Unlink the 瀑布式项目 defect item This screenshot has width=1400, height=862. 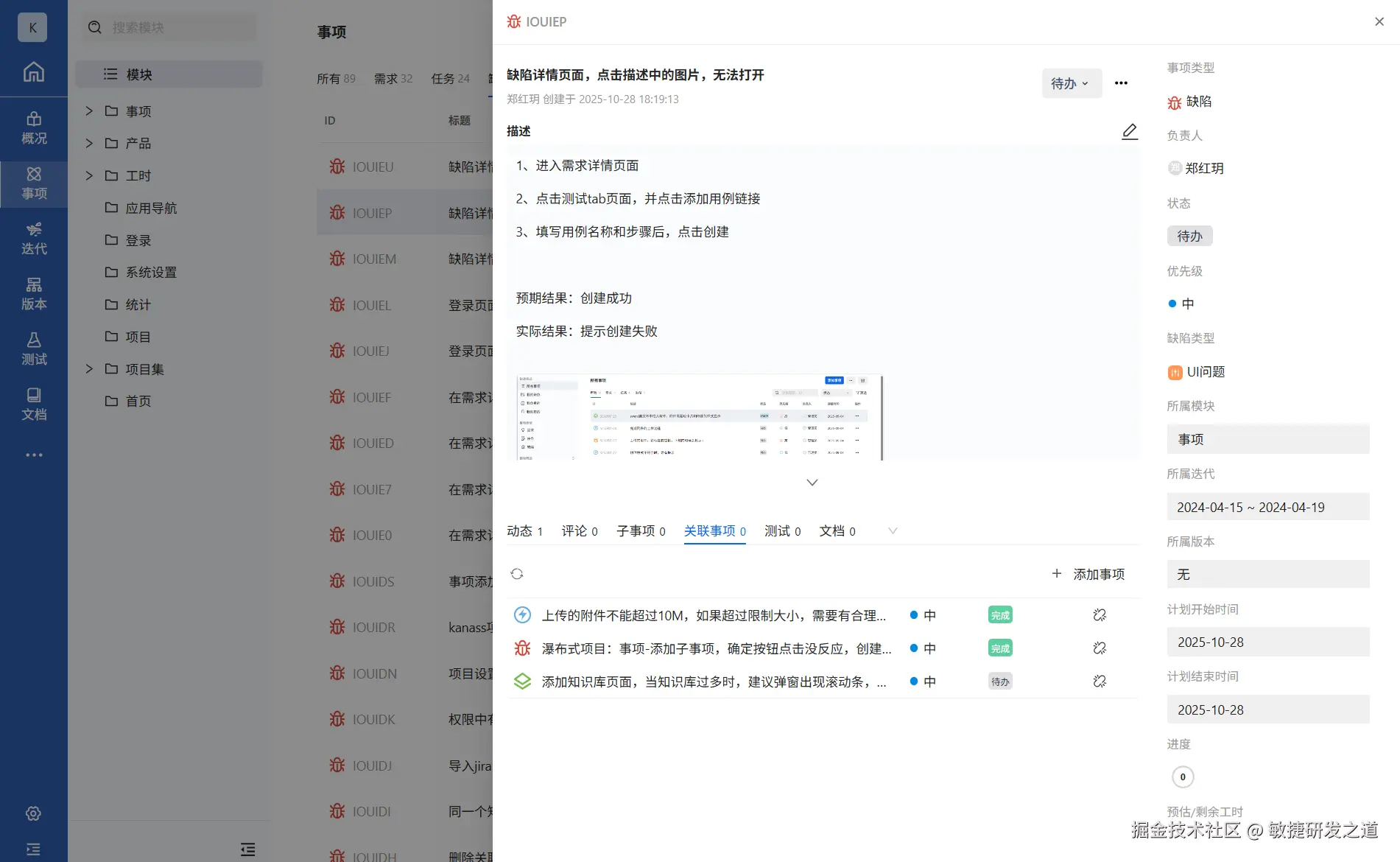click(1100, 648)
